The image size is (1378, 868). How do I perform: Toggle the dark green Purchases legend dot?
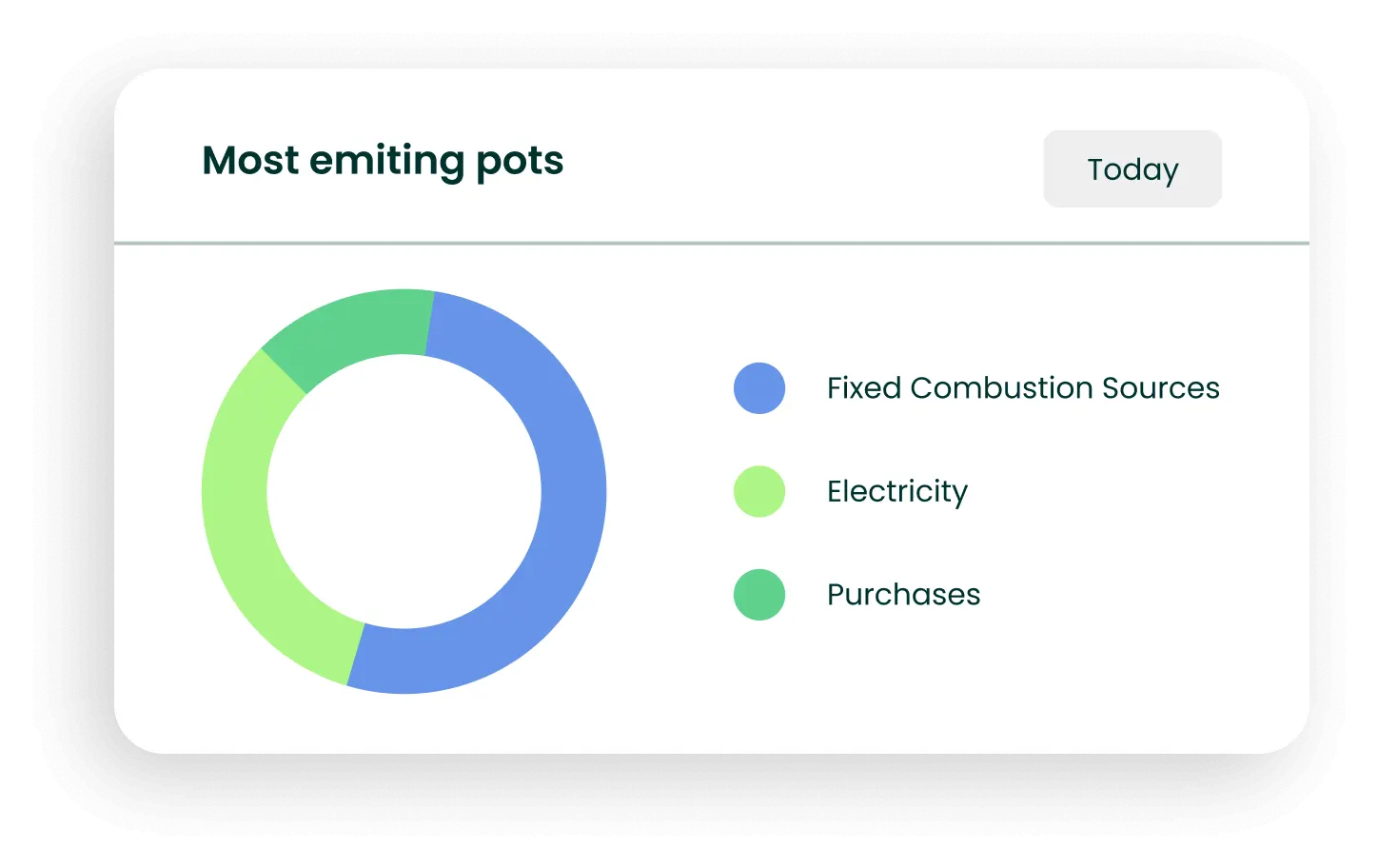[x=759, y=595]
